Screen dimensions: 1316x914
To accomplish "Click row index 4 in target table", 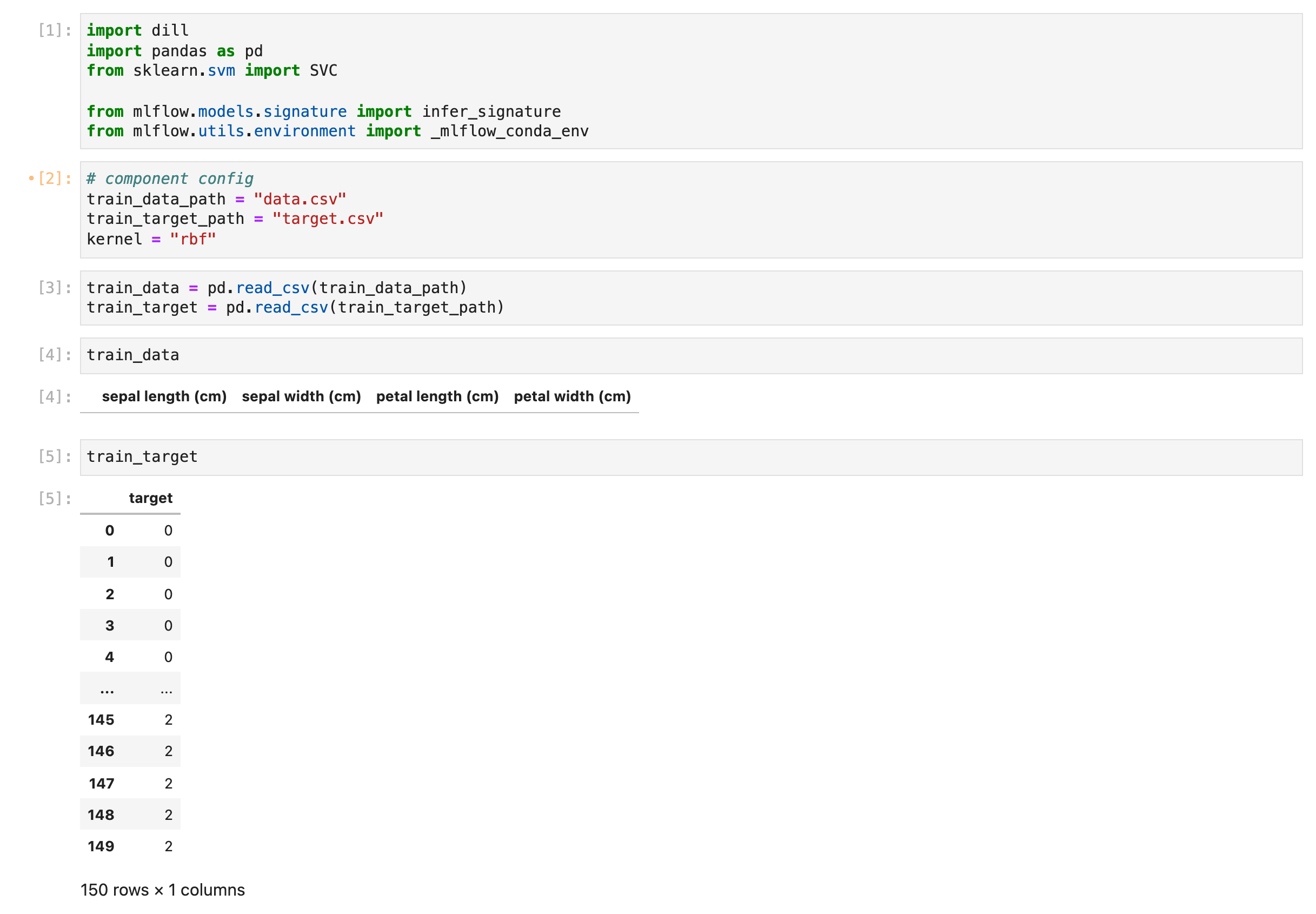I will click(109, 657).
